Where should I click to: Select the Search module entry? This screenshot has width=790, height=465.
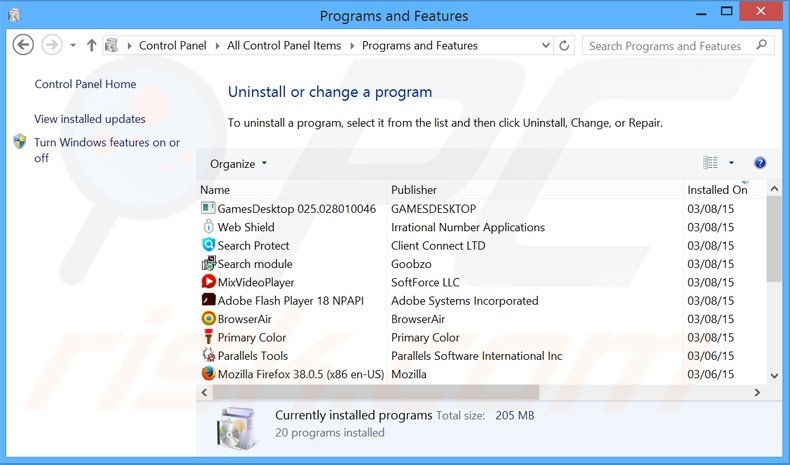254,264
